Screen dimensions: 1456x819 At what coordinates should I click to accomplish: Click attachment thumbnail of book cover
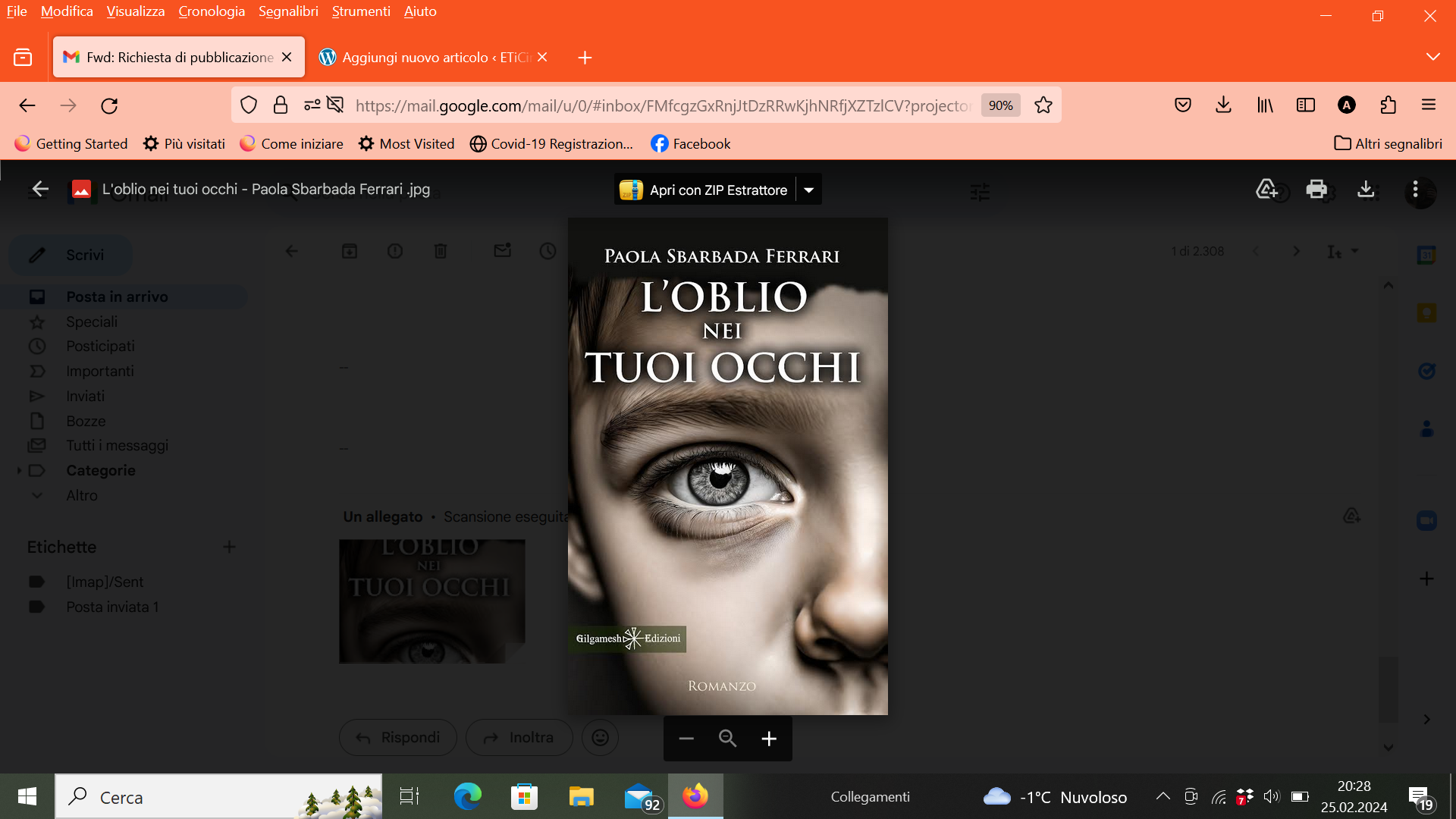[431, 601]
